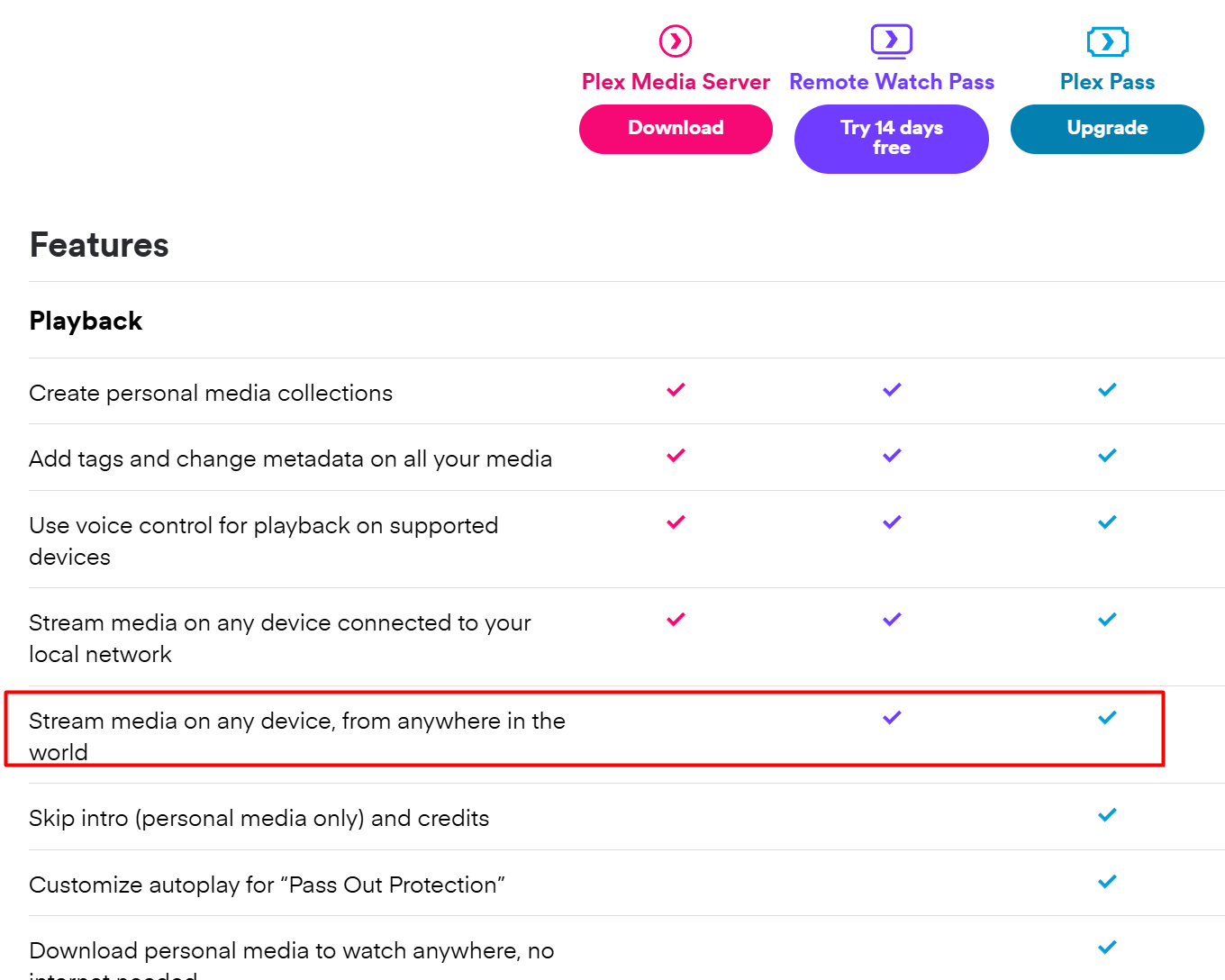Click the Remote Watch Pass screen icon
The image size is (1225, 980).
pyautogui.click(x=892, y=41)
